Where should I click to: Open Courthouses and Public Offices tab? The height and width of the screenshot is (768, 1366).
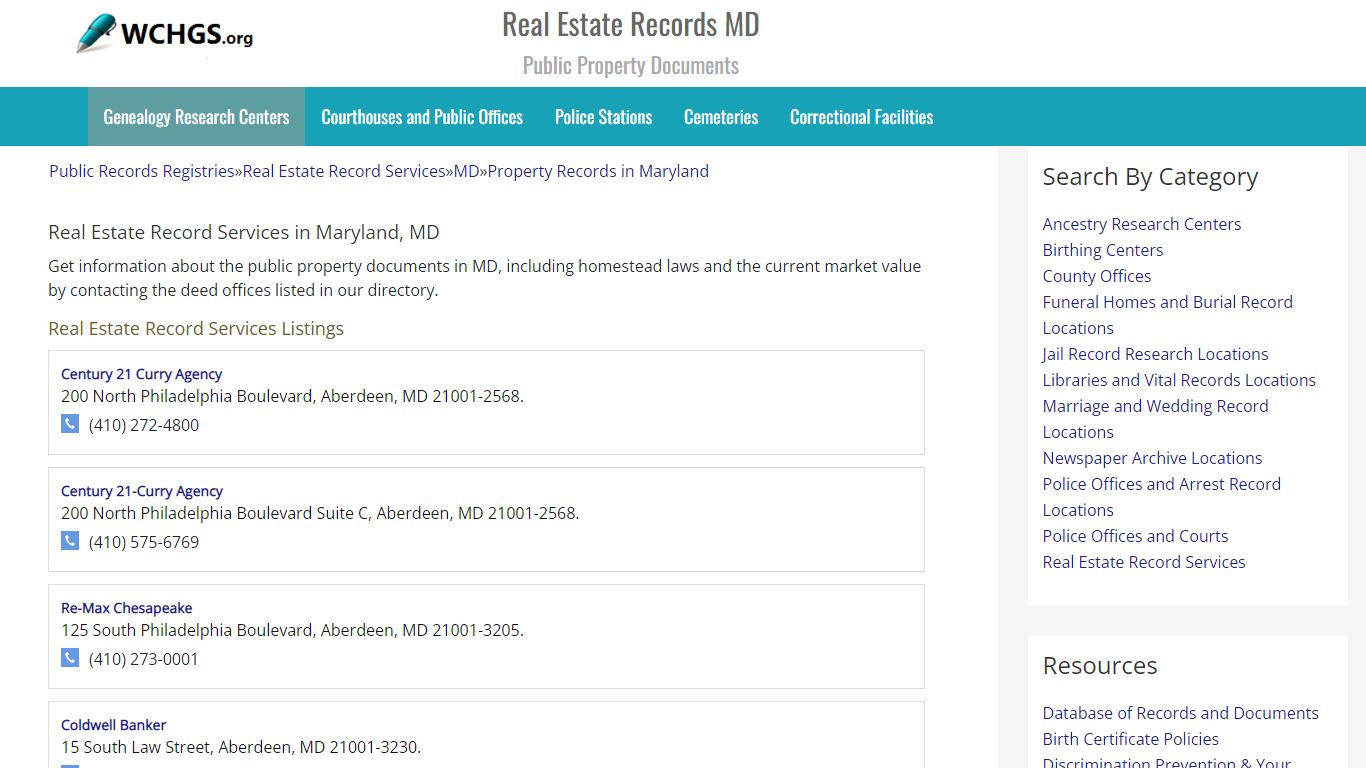pyautogui.click(x=422, y=117)
